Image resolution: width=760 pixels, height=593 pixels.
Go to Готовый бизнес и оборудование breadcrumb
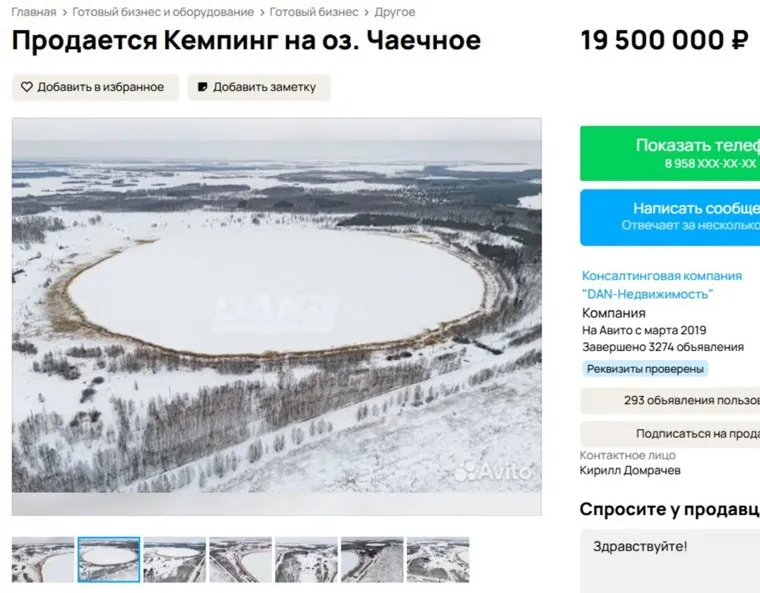(163, 12)
